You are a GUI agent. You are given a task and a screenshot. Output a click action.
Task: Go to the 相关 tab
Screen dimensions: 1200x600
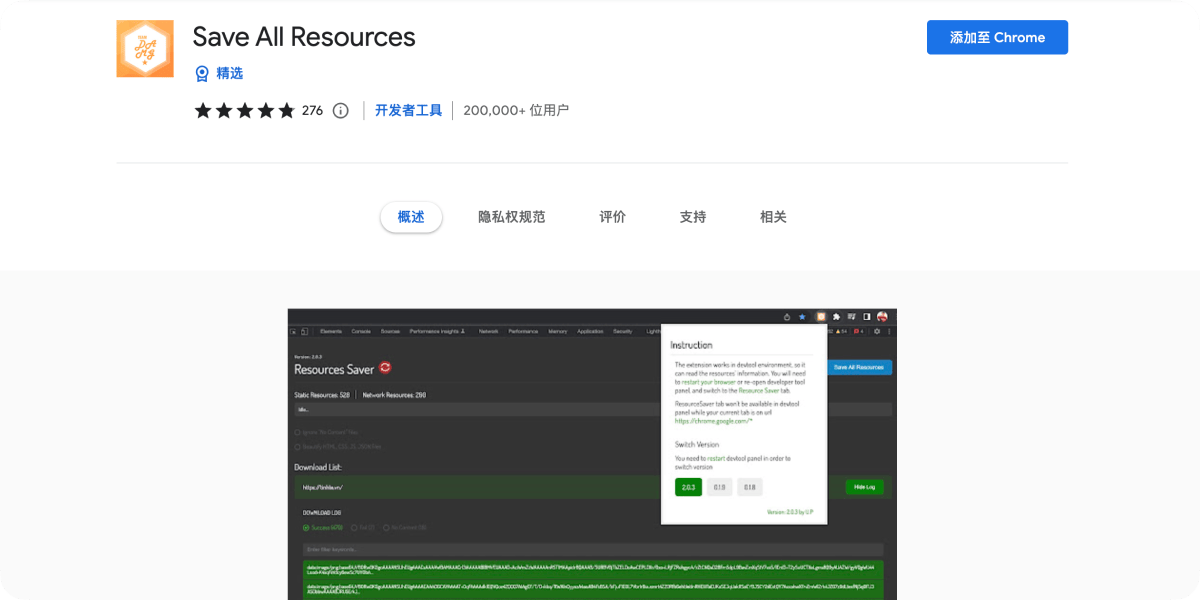click(773, 217)
